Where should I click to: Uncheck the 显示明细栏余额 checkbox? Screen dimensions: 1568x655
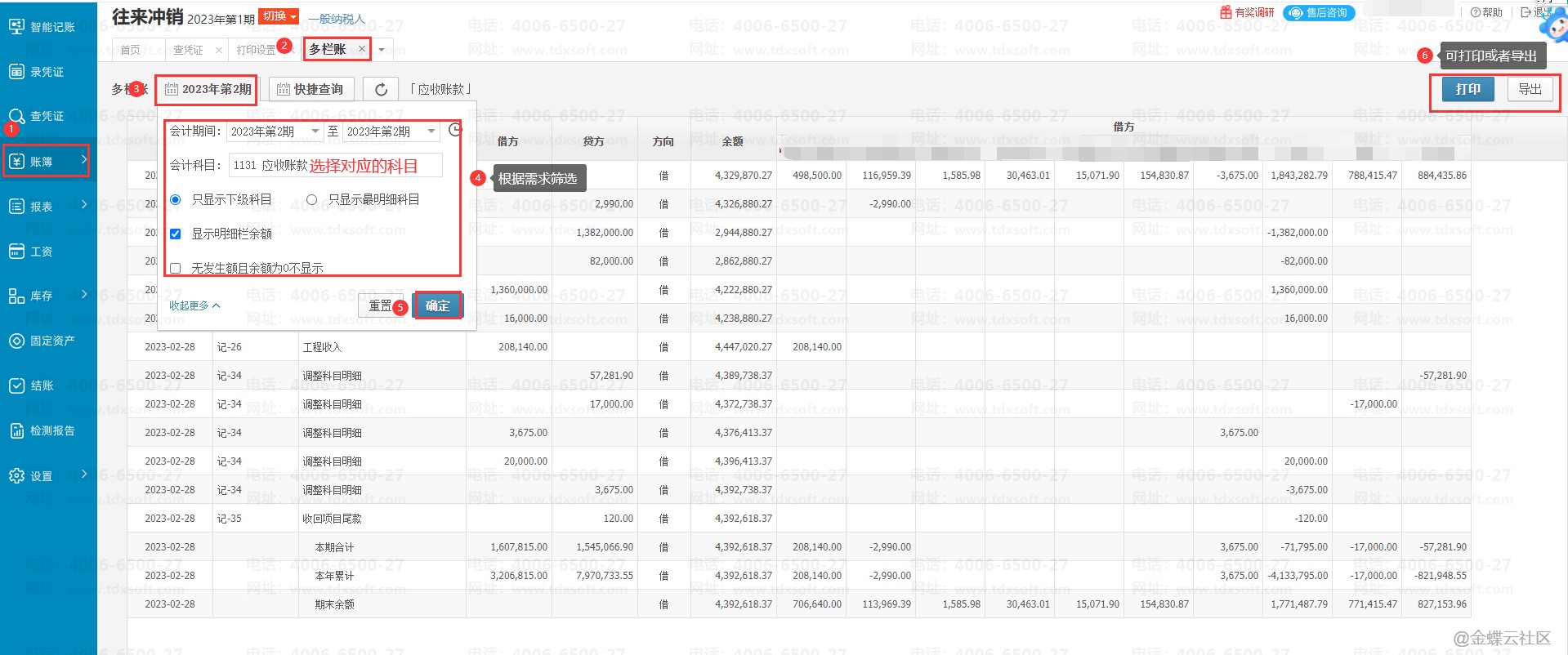175,234
